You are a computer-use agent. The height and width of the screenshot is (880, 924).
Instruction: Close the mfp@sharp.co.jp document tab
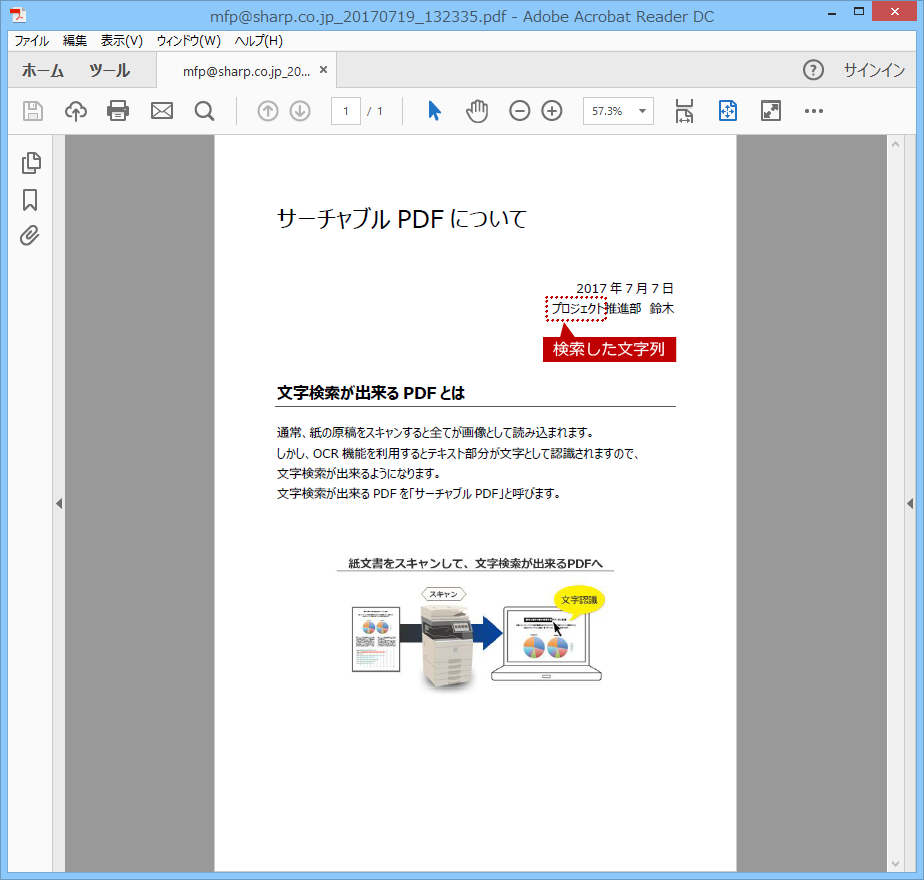[x=324, y=70]
